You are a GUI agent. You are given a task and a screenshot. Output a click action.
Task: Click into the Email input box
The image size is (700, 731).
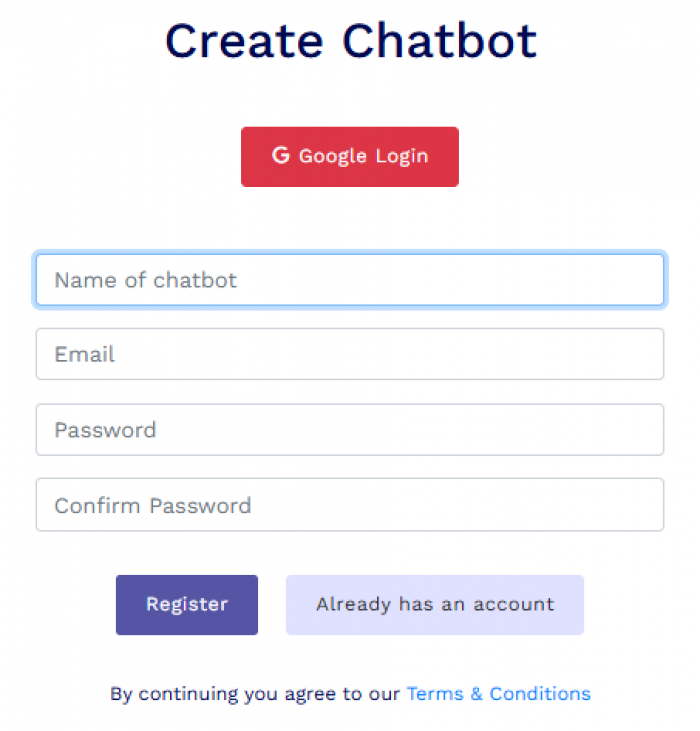pos(350,354)
